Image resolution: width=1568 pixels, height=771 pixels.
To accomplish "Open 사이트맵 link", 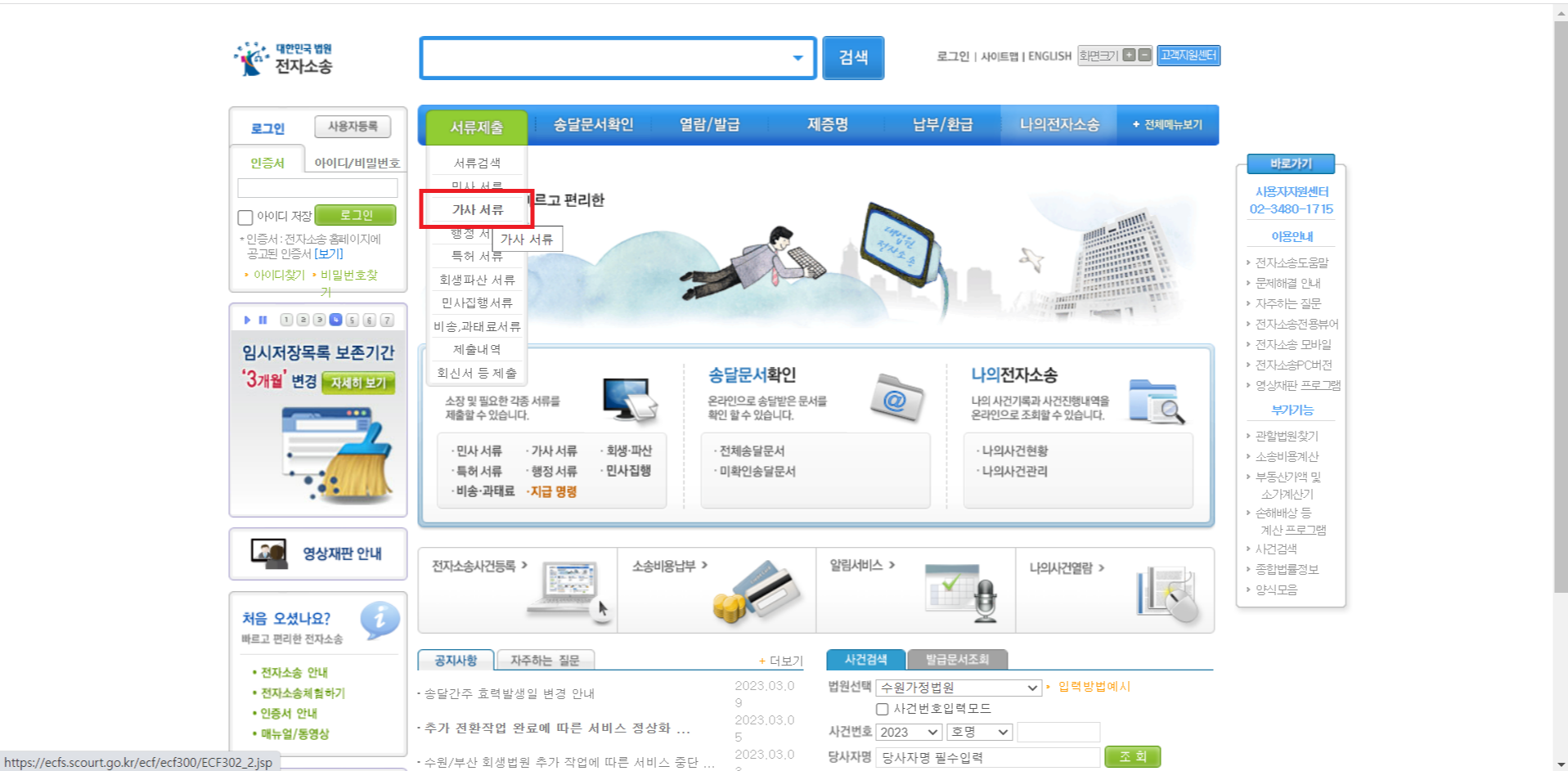I will [1000, 56].
